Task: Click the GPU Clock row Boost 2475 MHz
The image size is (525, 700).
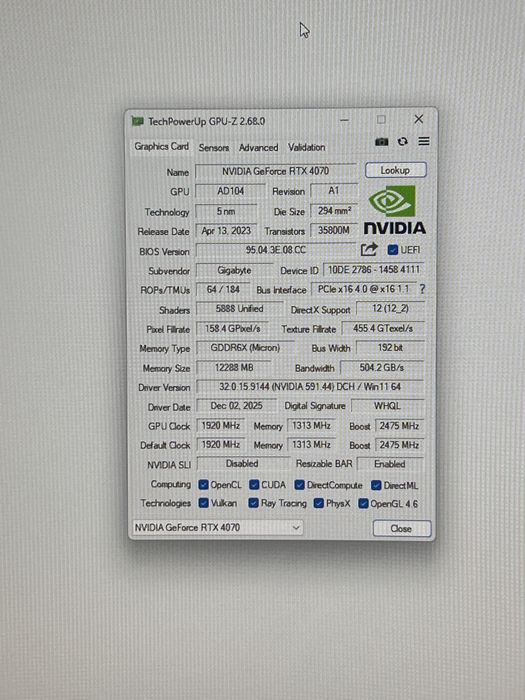Action: 399,426
